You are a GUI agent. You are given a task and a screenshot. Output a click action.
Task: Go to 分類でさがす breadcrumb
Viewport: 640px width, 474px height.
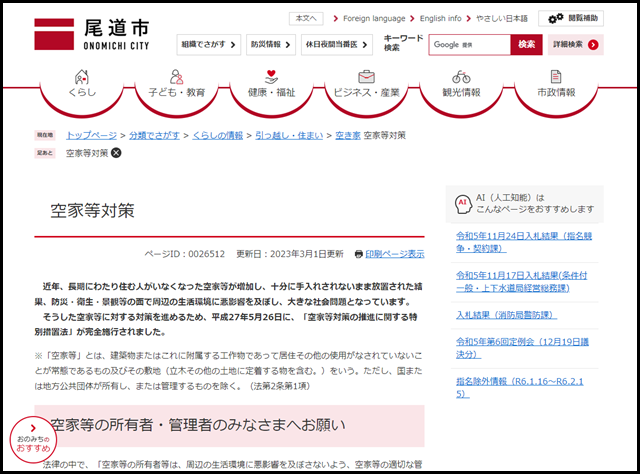(x=154, y=135)
